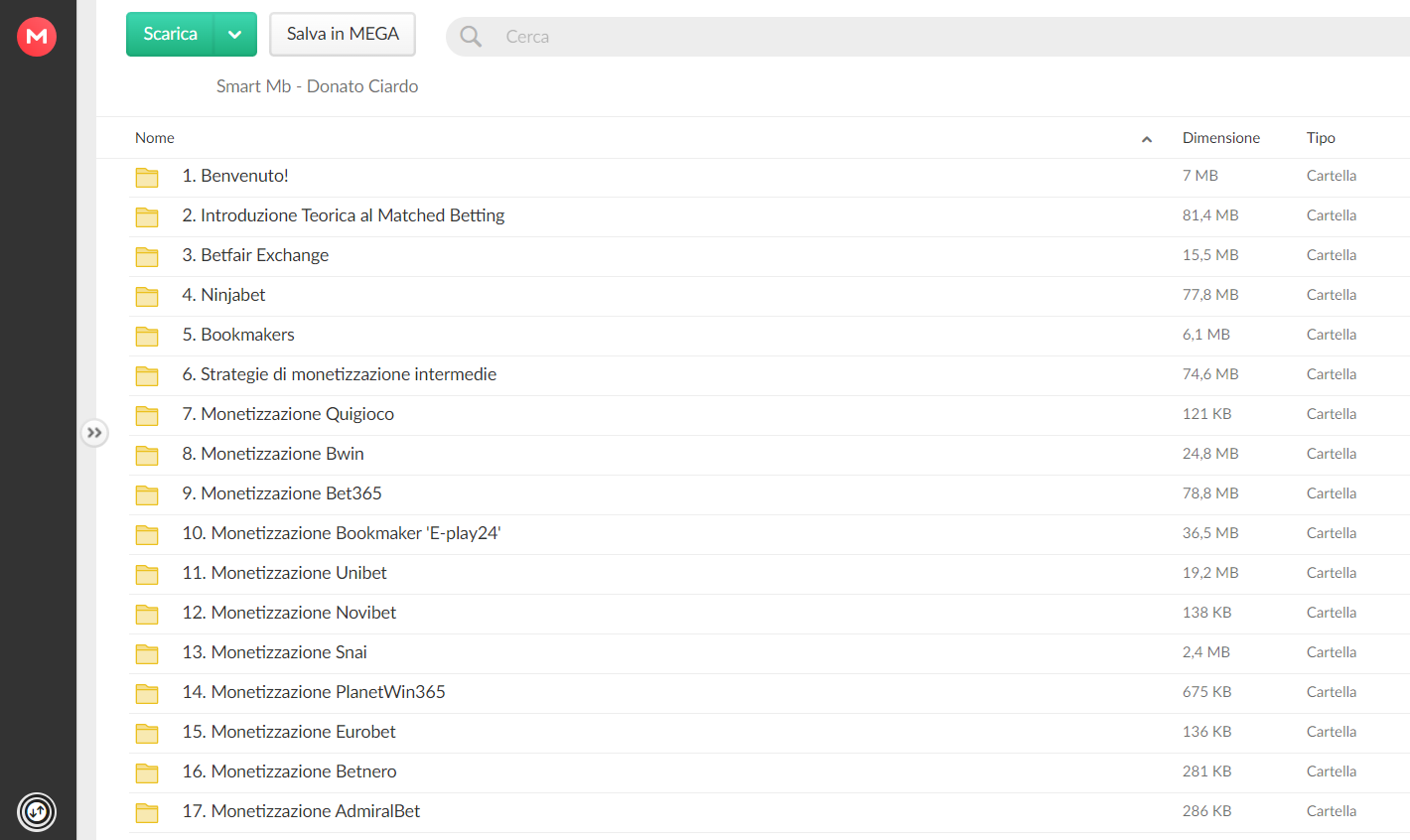Click the 36,5 MB size value
Viewport: 1410px width, 840px height.
pos(1210,533)
